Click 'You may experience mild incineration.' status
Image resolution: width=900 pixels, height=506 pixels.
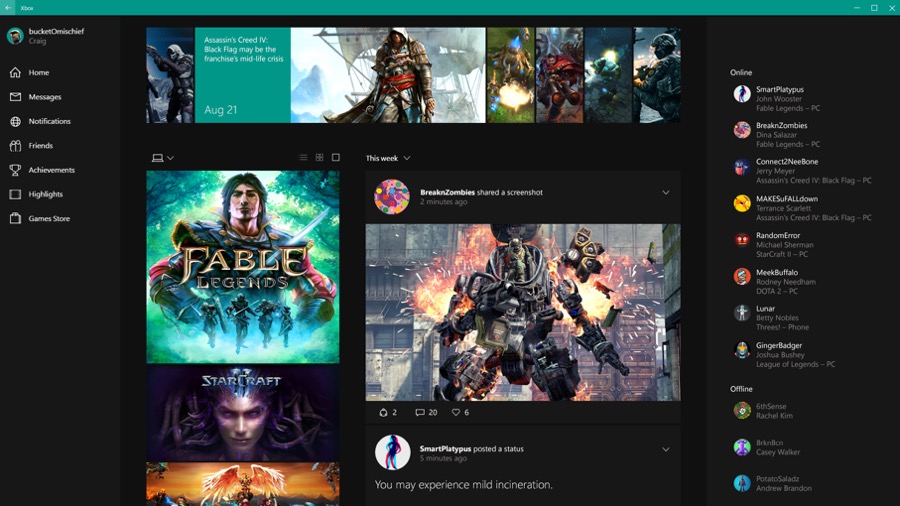464,485
